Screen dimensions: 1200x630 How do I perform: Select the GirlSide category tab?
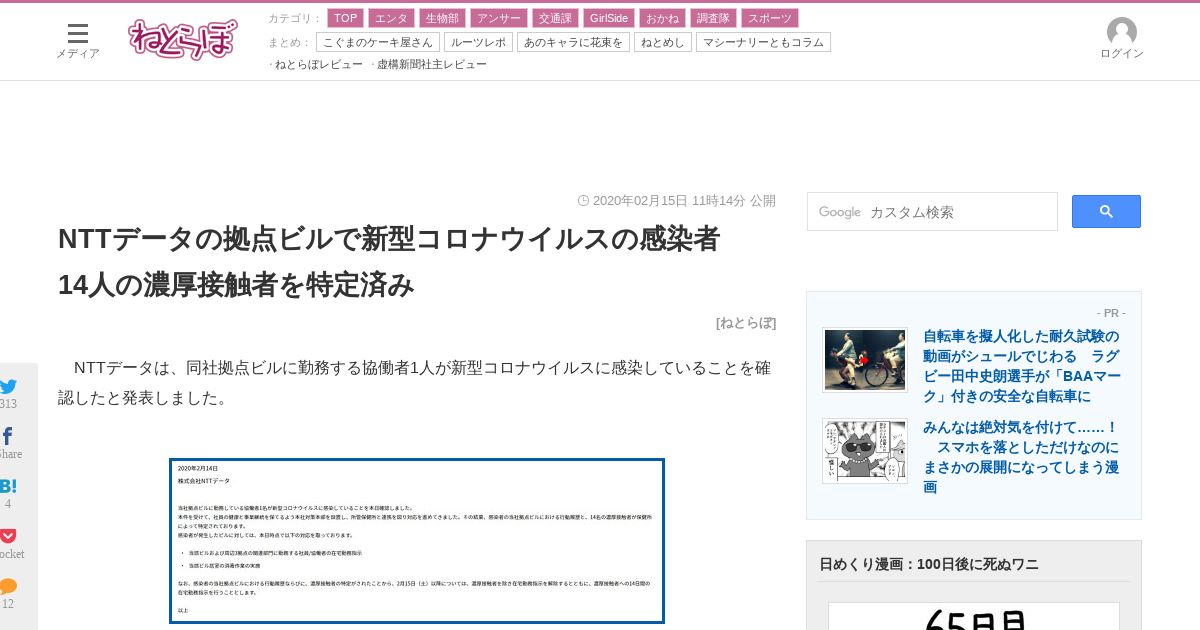click(609, 18)
